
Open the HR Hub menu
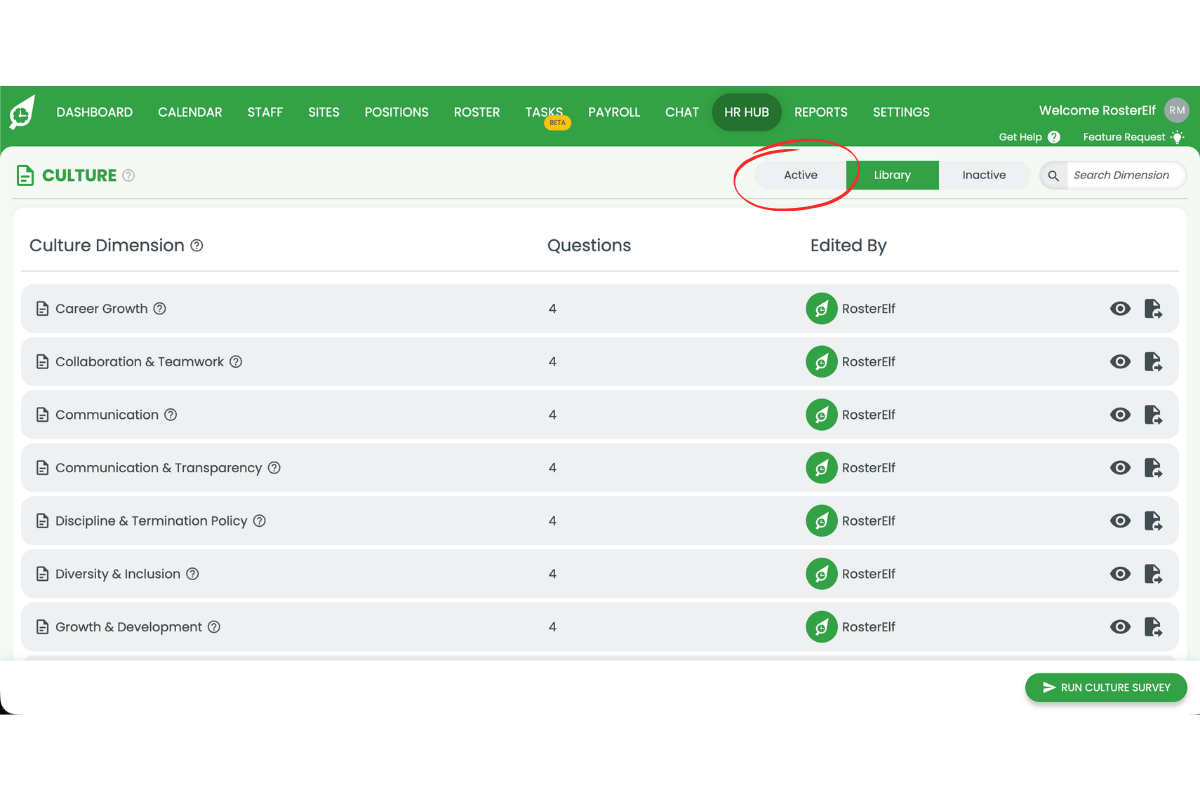[746, 112]
